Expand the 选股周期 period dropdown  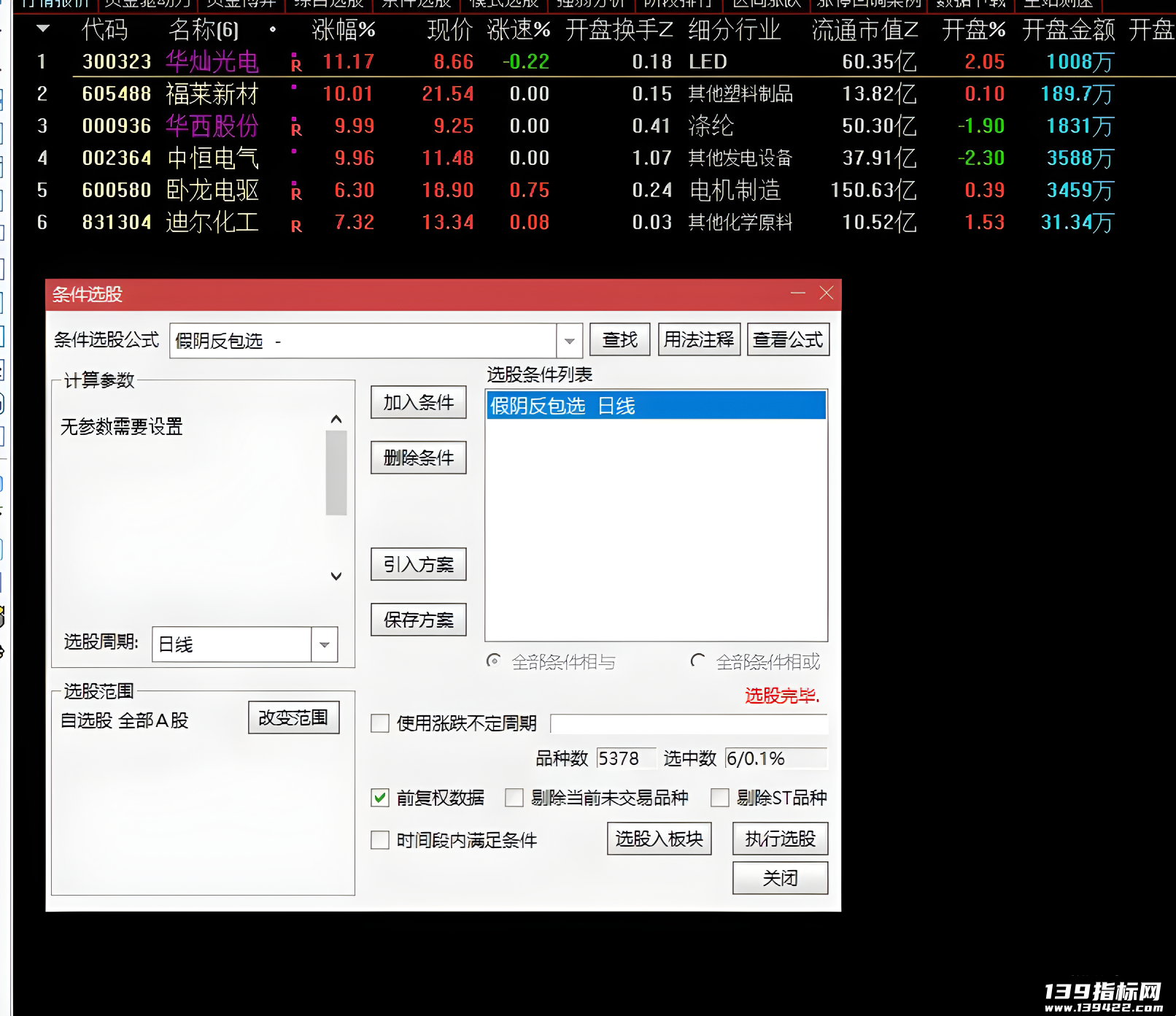tap(325, 644)
